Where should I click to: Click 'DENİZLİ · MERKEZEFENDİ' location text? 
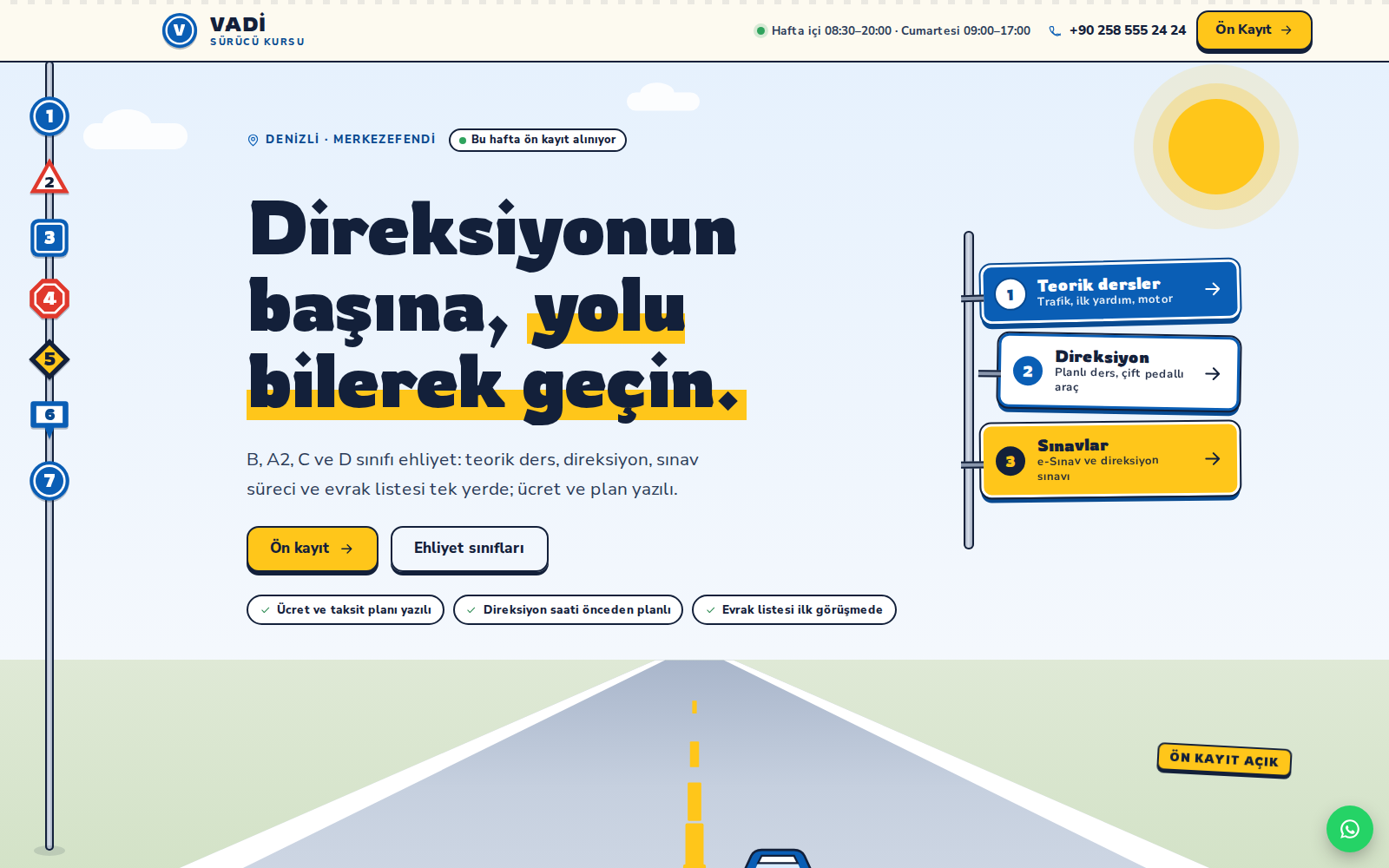click(x=350, y=140)
